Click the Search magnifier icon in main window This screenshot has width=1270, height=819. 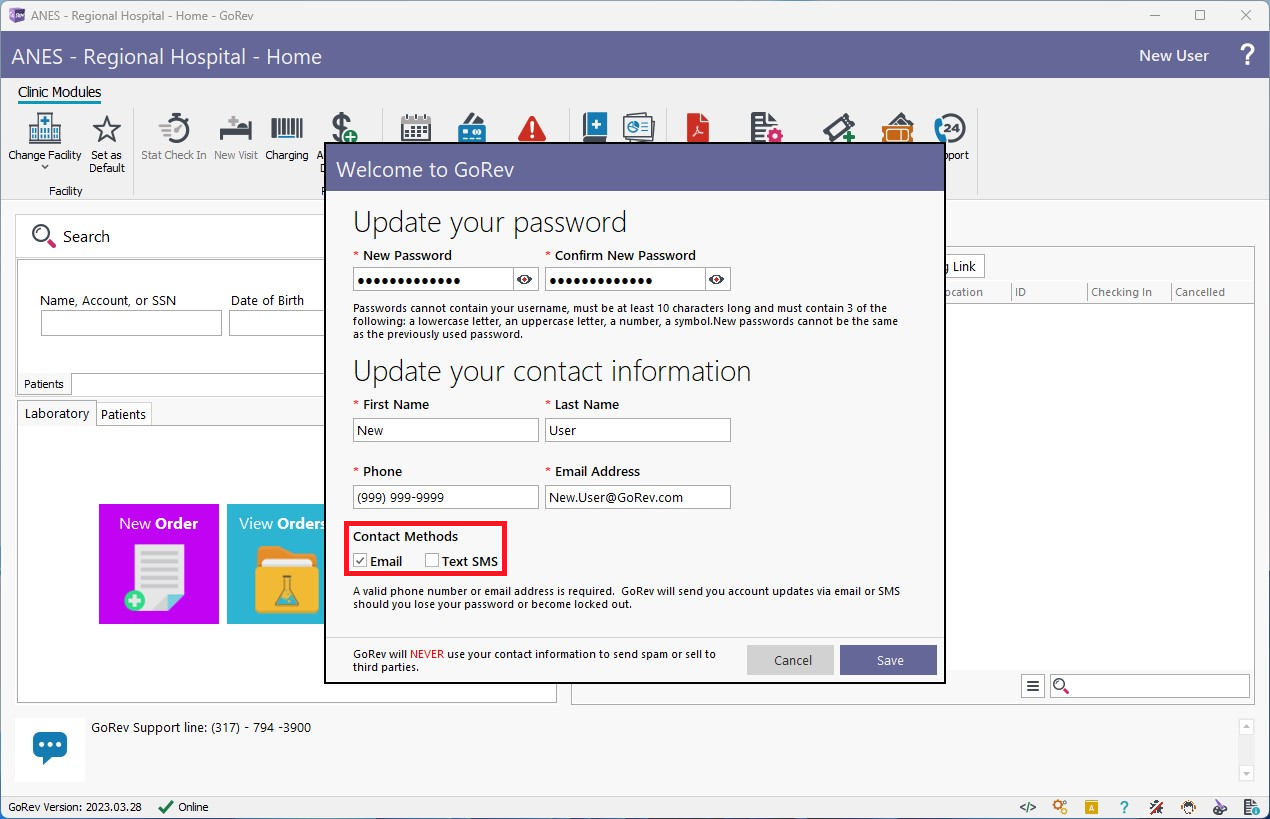(x=44, y=236)
